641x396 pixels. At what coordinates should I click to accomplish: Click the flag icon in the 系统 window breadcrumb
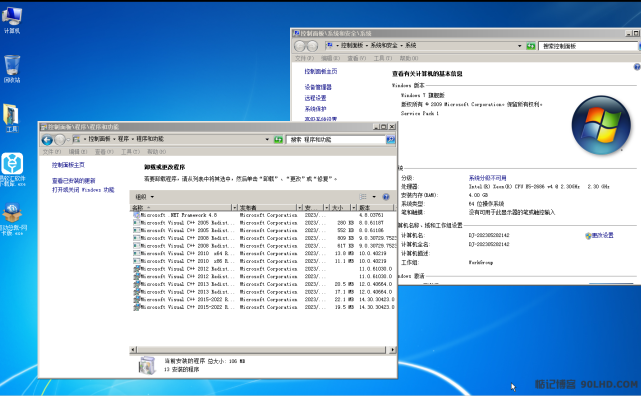[x=329, y=45]
